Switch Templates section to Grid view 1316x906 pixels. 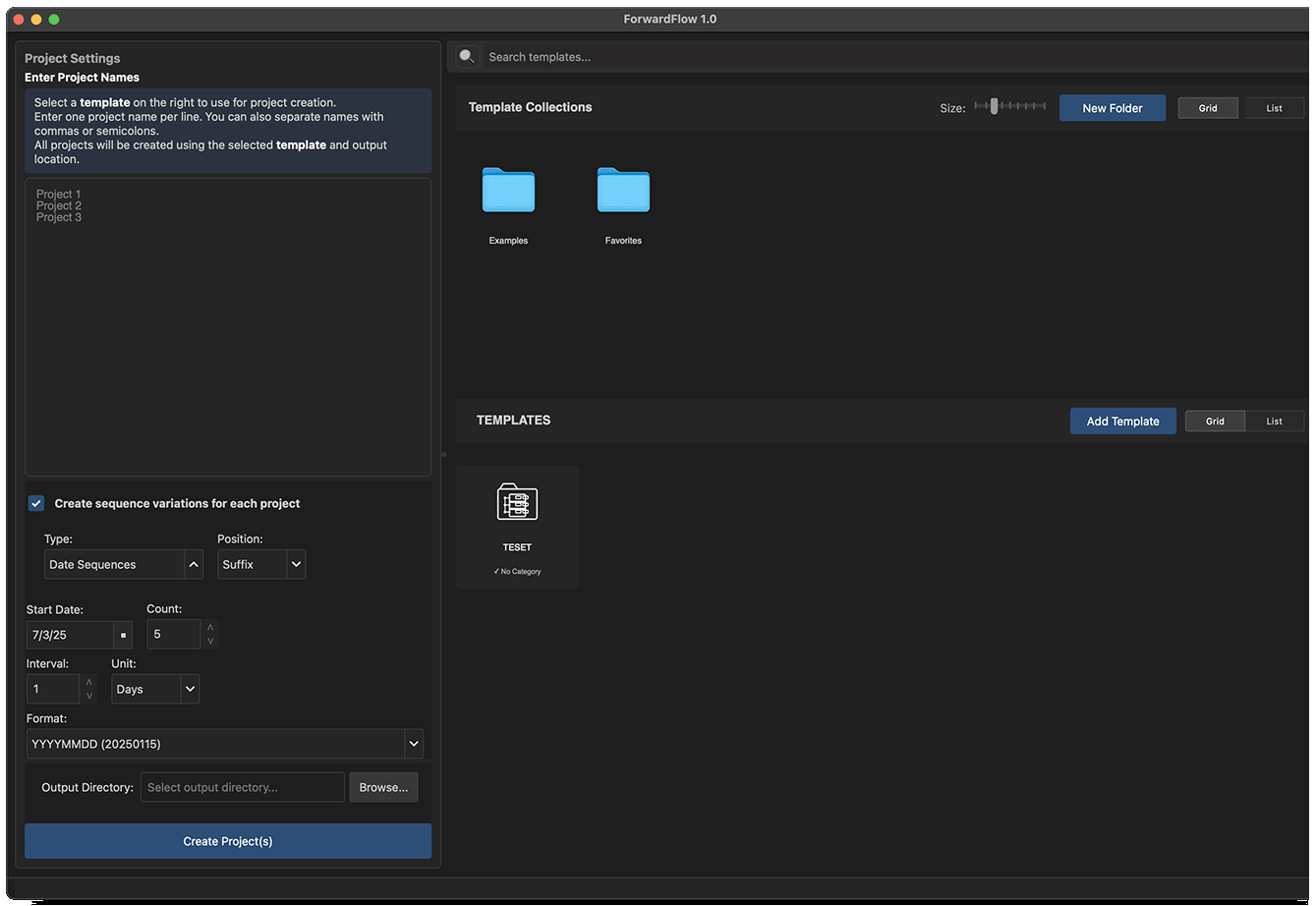[x=1215, y=421]
